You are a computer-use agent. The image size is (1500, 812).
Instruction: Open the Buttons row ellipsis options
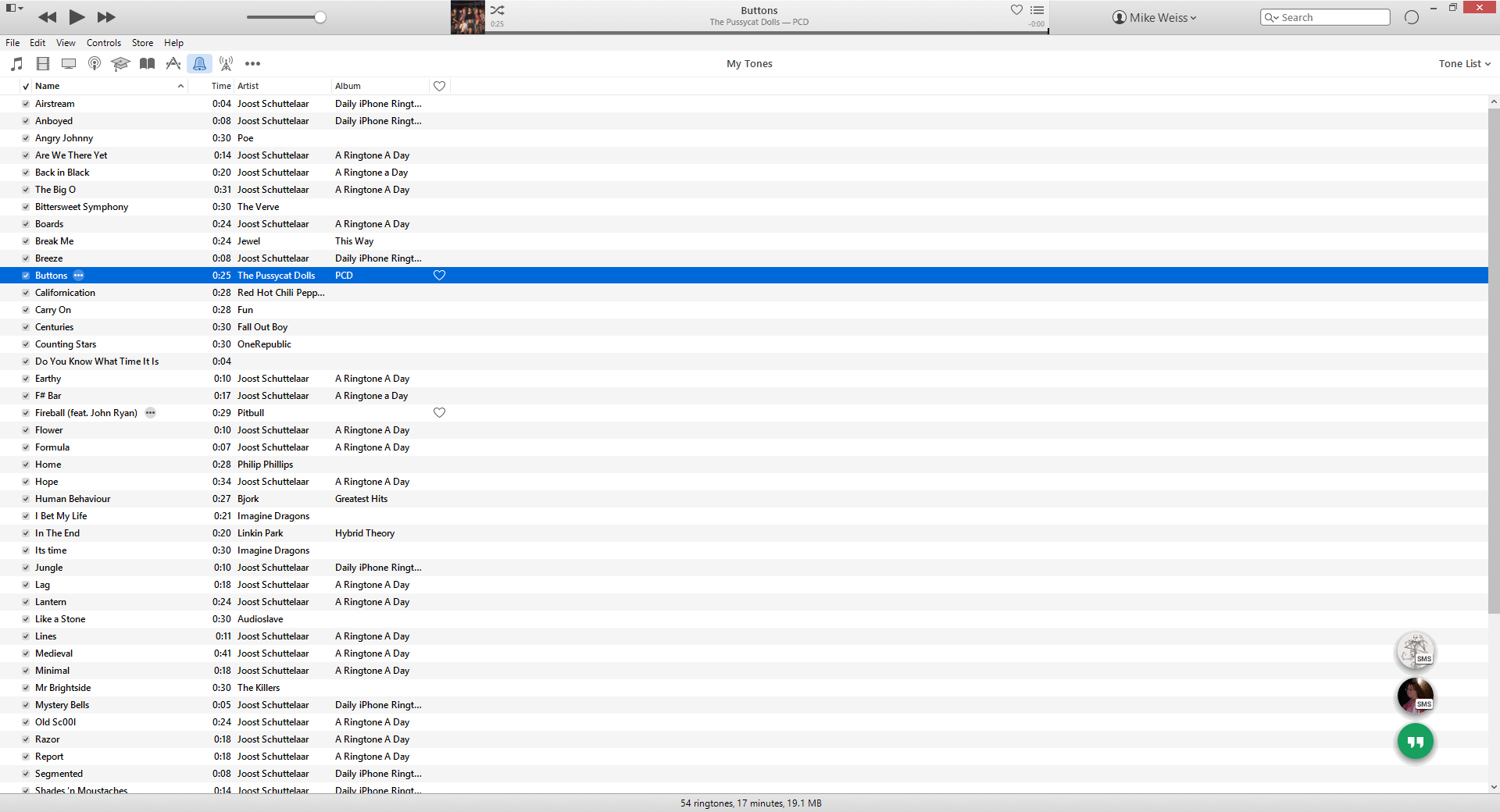[x=78, y=276]
